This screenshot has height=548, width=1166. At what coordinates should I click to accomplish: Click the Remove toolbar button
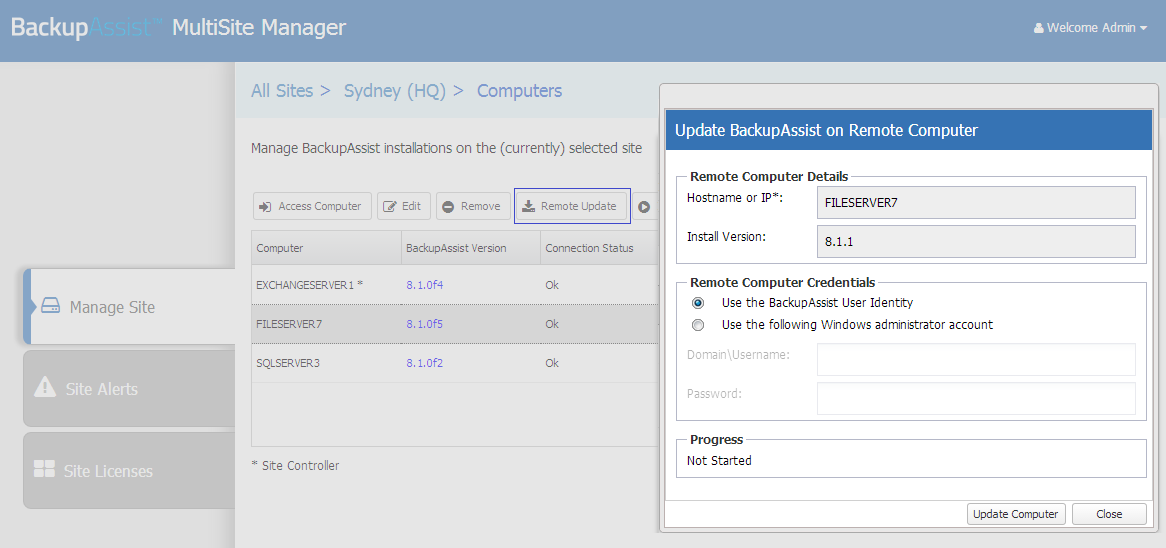[473, 206]
